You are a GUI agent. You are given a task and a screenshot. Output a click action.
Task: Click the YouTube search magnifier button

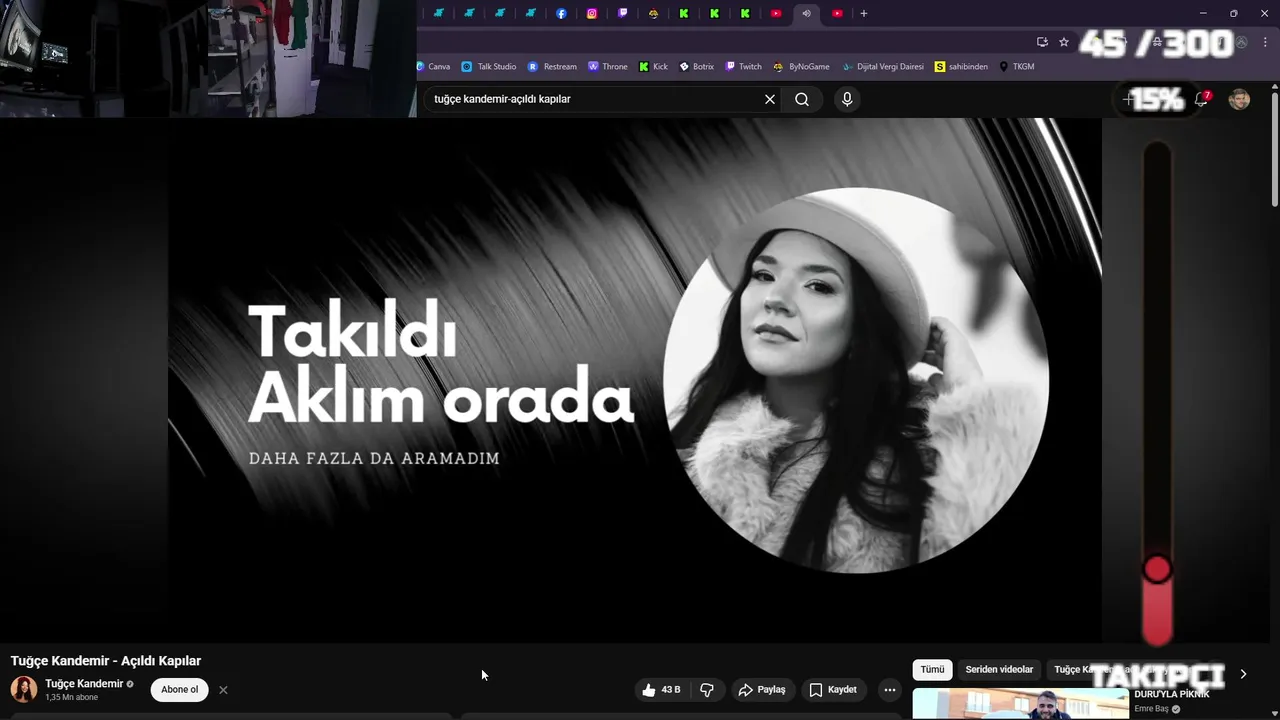coord(802,99)
